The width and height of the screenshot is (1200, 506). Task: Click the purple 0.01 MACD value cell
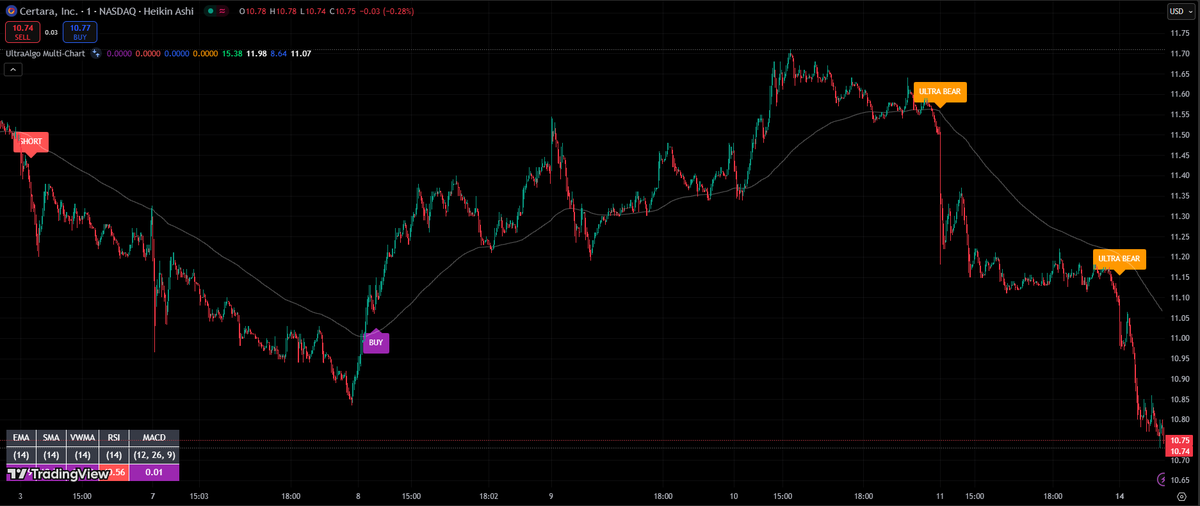(x=154, y=472)
